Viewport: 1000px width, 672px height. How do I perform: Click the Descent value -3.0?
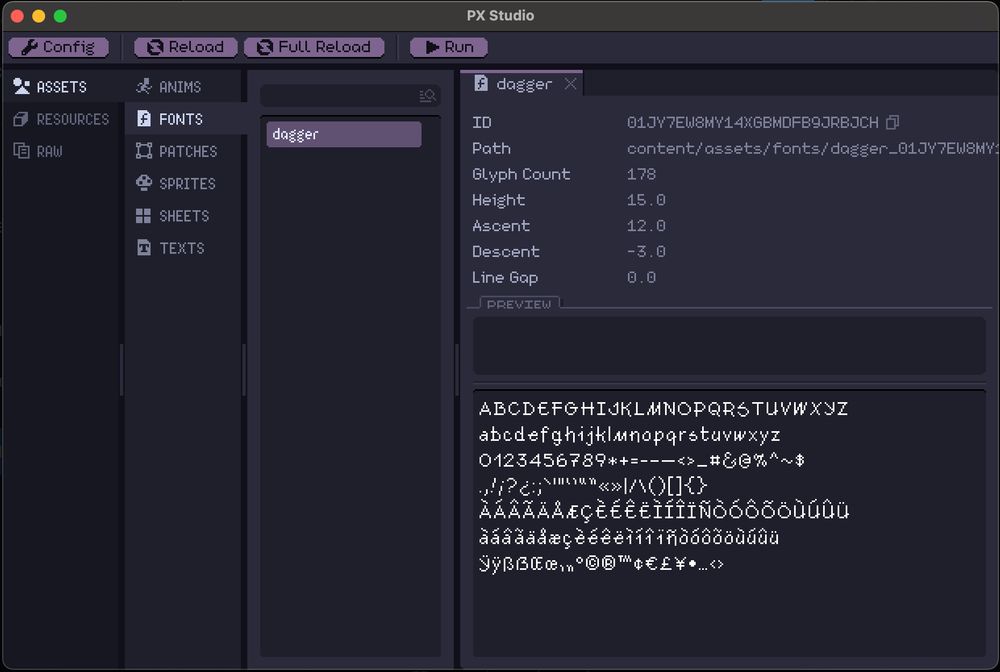[646, 252]
